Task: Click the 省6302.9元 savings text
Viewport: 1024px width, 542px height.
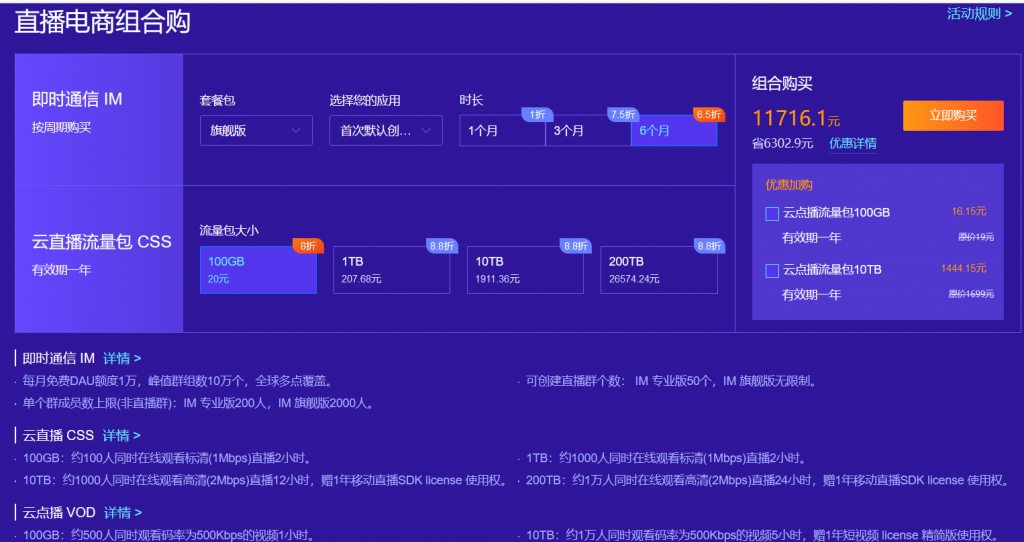Action: pos(782,144)
